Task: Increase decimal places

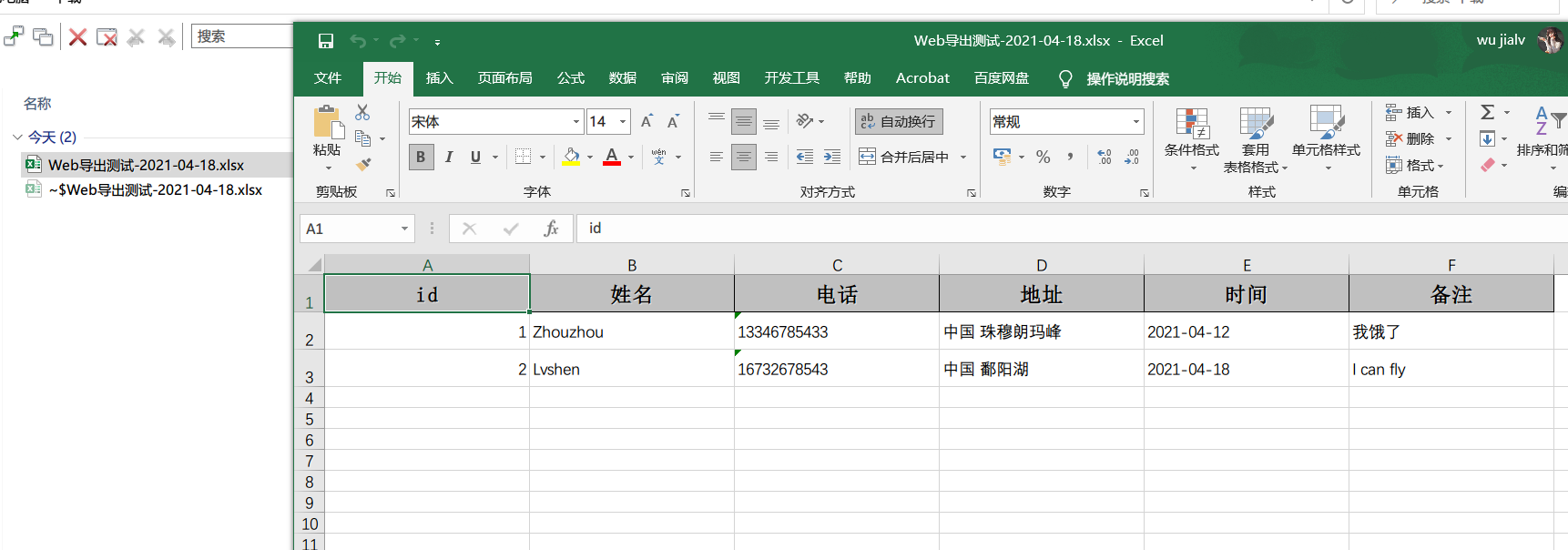Action: coord(1104,157)
